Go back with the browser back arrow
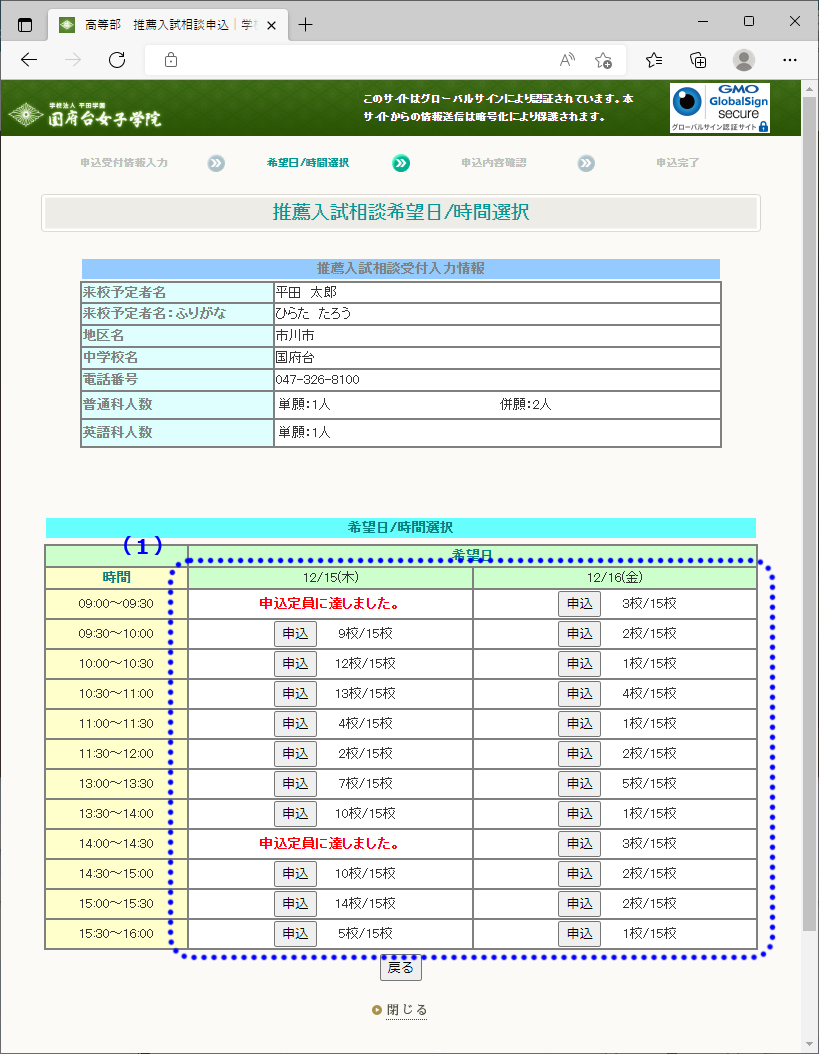Image resolution: width=819 pixels, height=1054 pixels. [29, 60]
